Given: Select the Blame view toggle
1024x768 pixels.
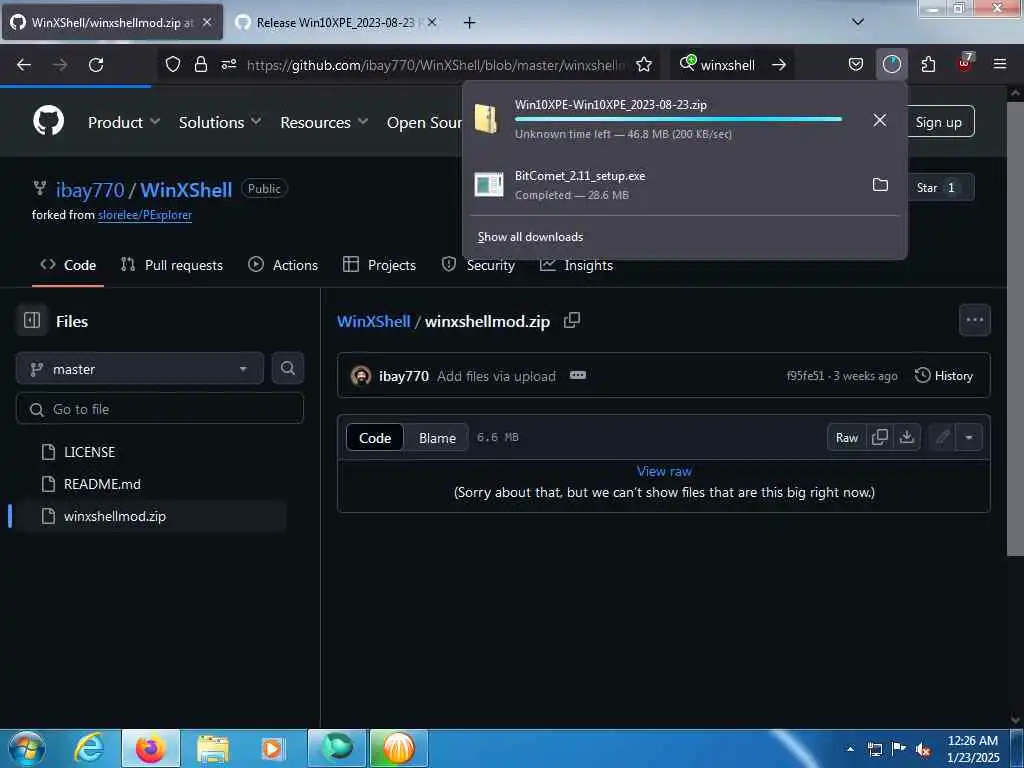Looking at the screenshot, I should 438,438.
